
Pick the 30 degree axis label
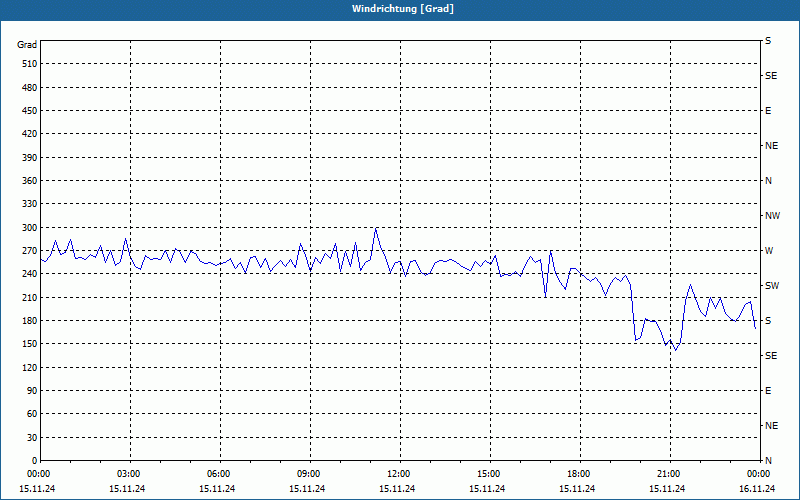coord(32,437)
